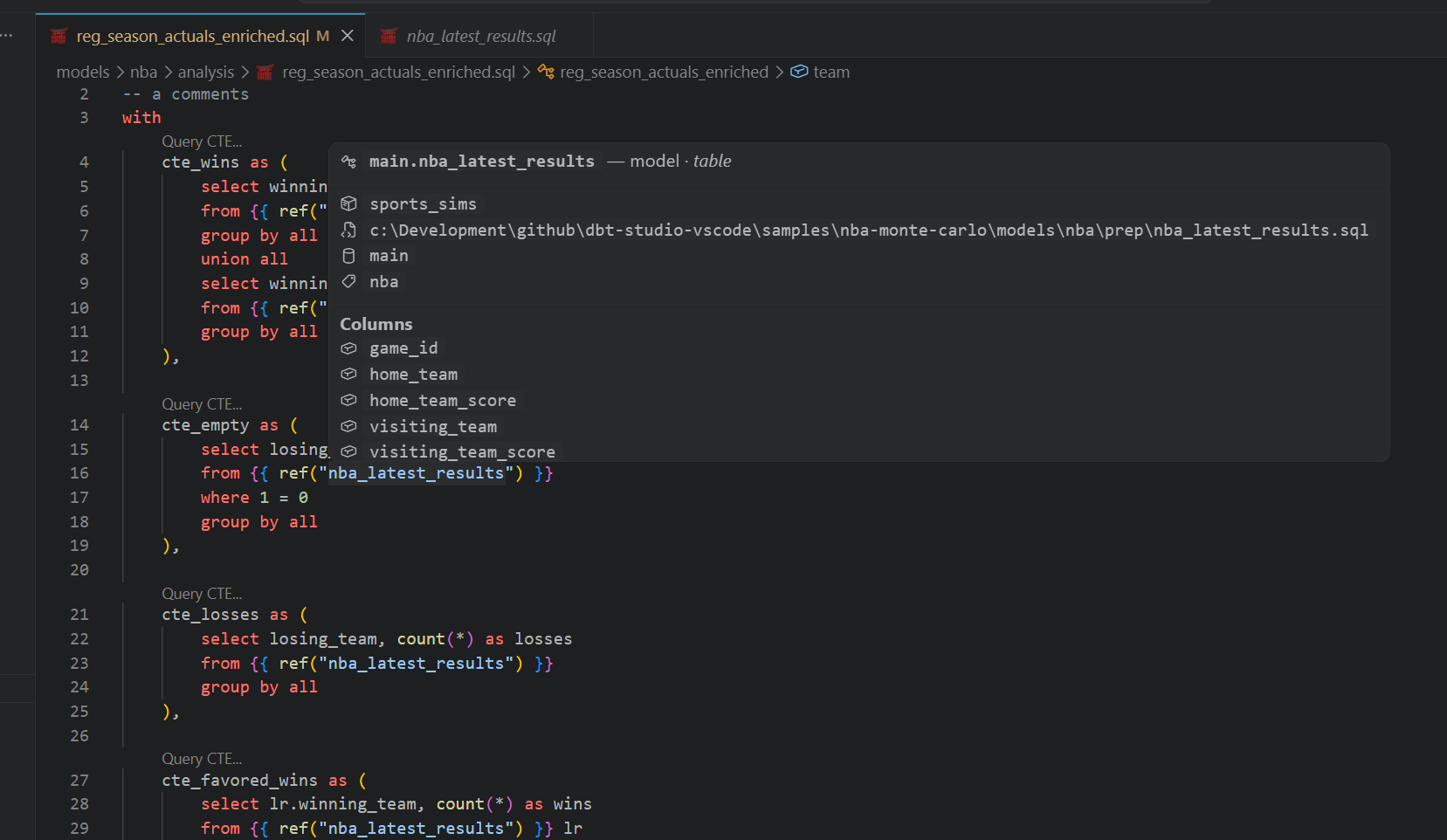Screen dimensions: 1447x840
Task: Click the 'sports_sims' project name in hover
Action: pos(424,203)
